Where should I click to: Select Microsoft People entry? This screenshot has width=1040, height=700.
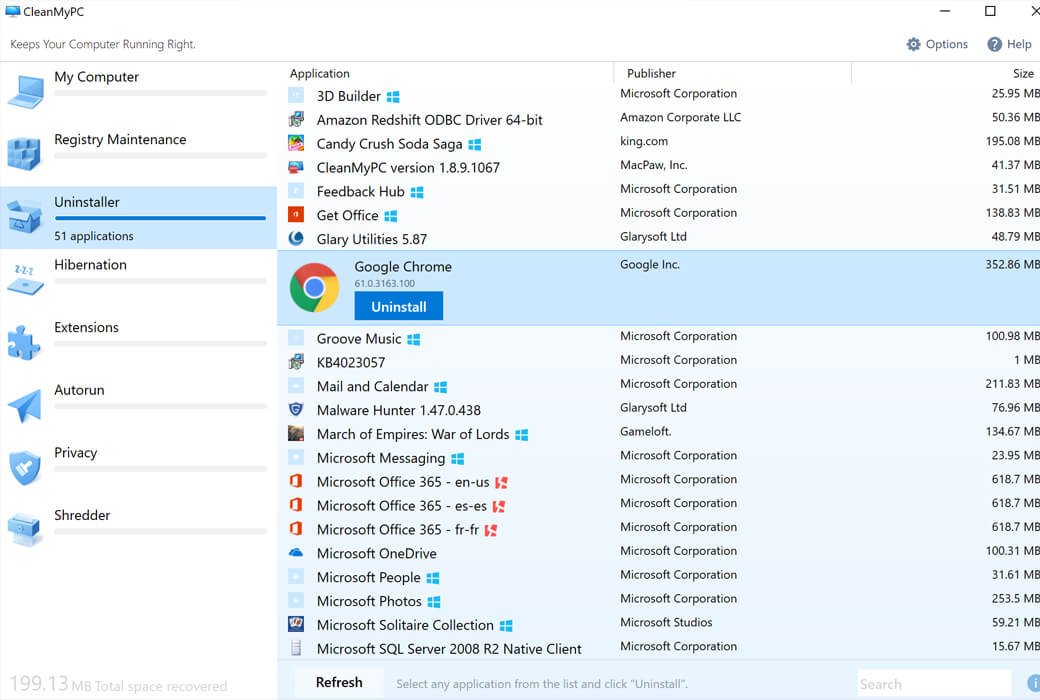click(659, 577)
